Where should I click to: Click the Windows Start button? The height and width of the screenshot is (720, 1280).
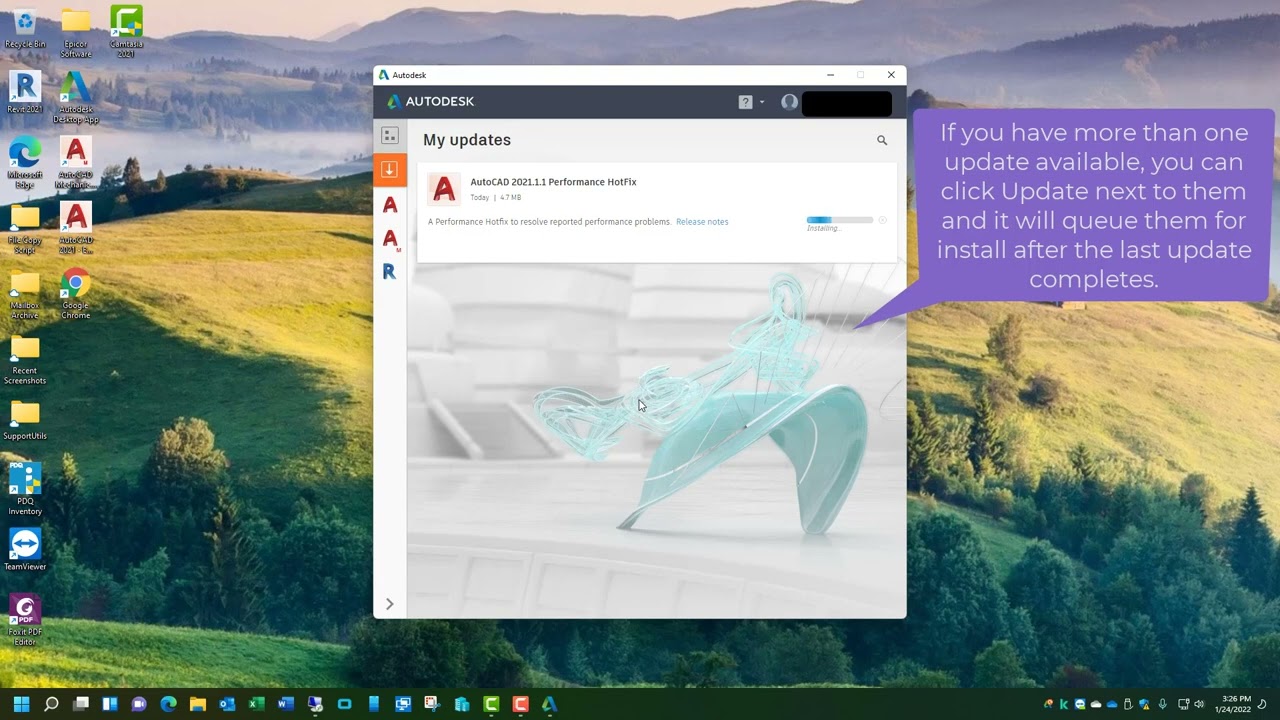click(22, 704)
